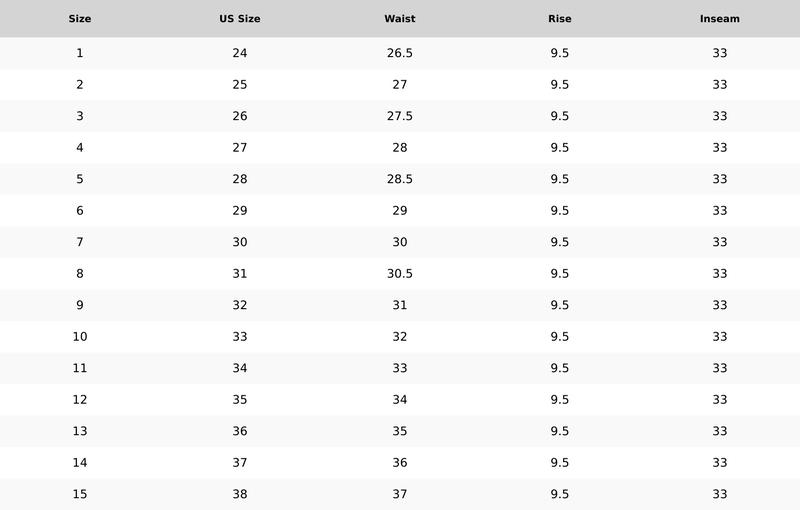Click the waist value 28.5
800x510 pixels.
(400, 179)
